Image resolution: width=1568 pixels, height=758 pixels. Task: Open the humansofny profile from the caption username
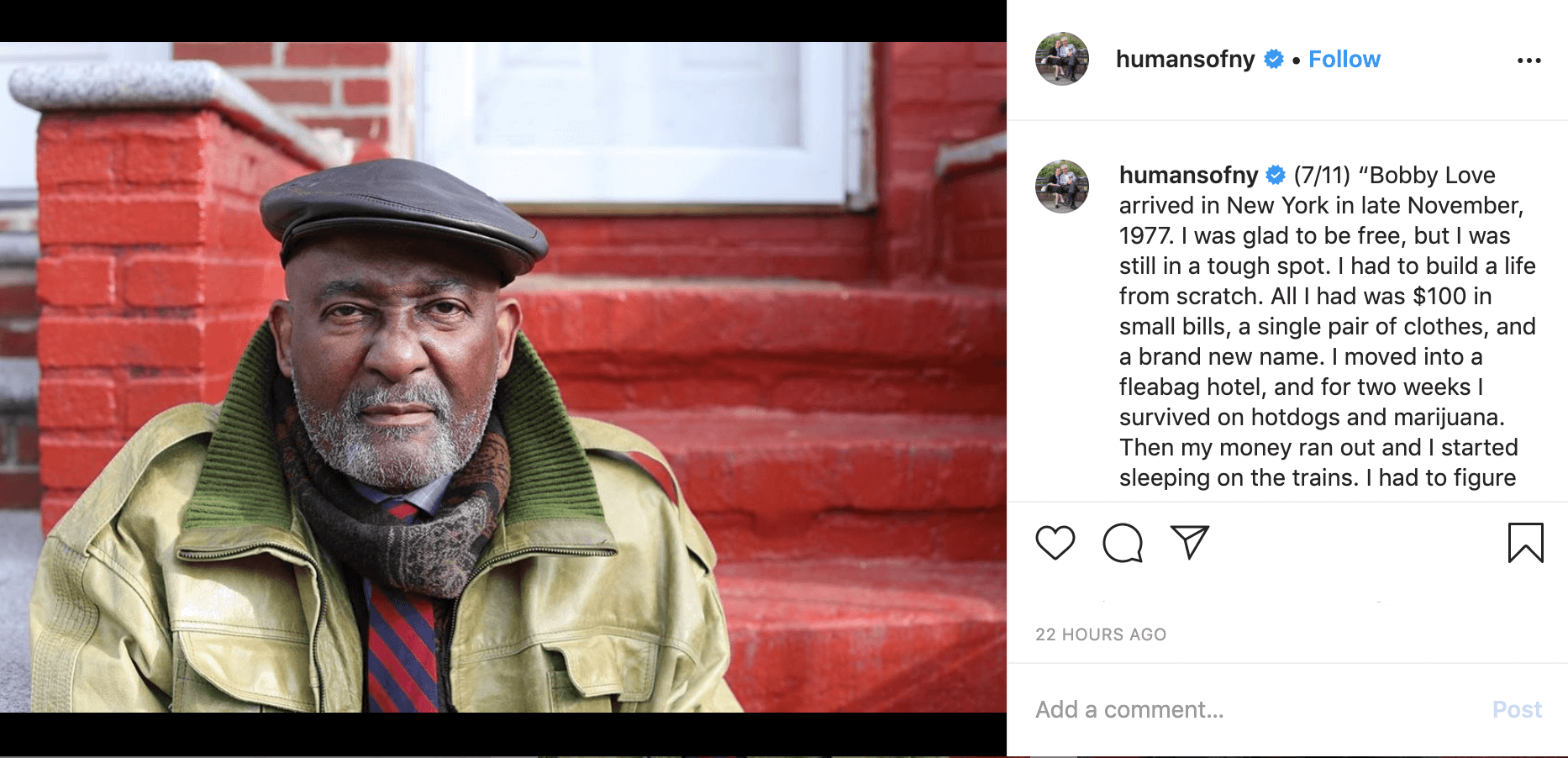pyautogui.click(x=1188, y=175)
